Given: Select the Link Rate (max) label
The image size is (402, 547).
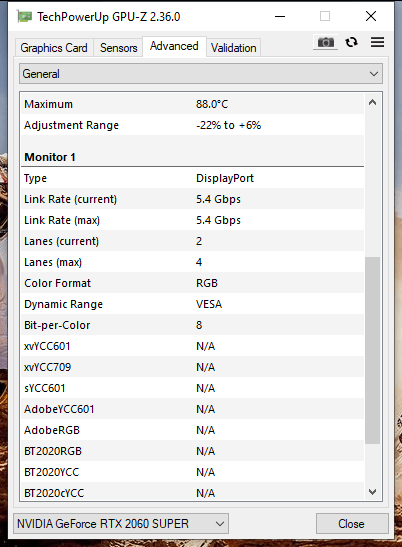Looking at the screenshot, I should pos(62,220).
